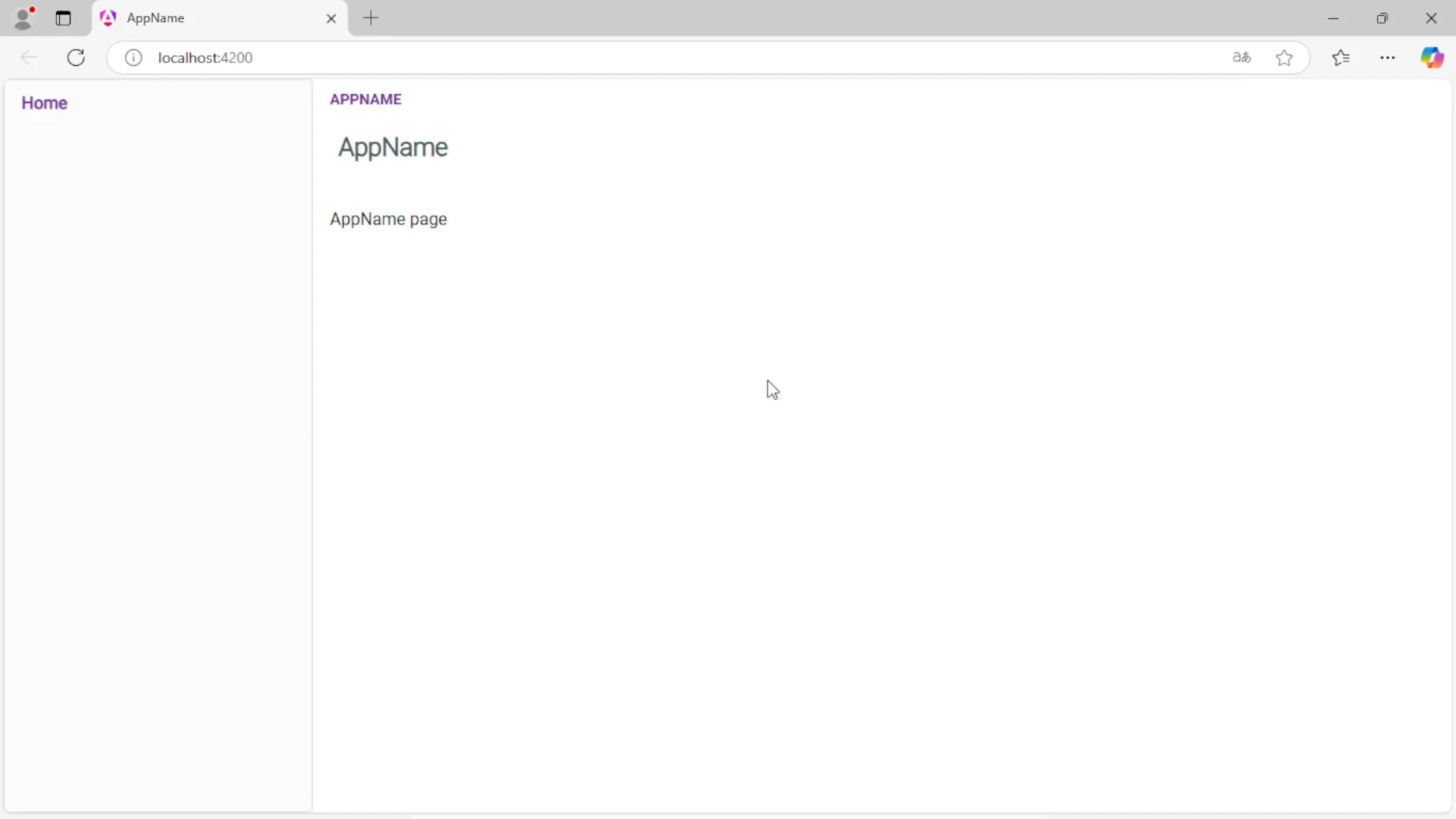
Task: Add page to favorites star icon
Action: (x=1284, y=58)
